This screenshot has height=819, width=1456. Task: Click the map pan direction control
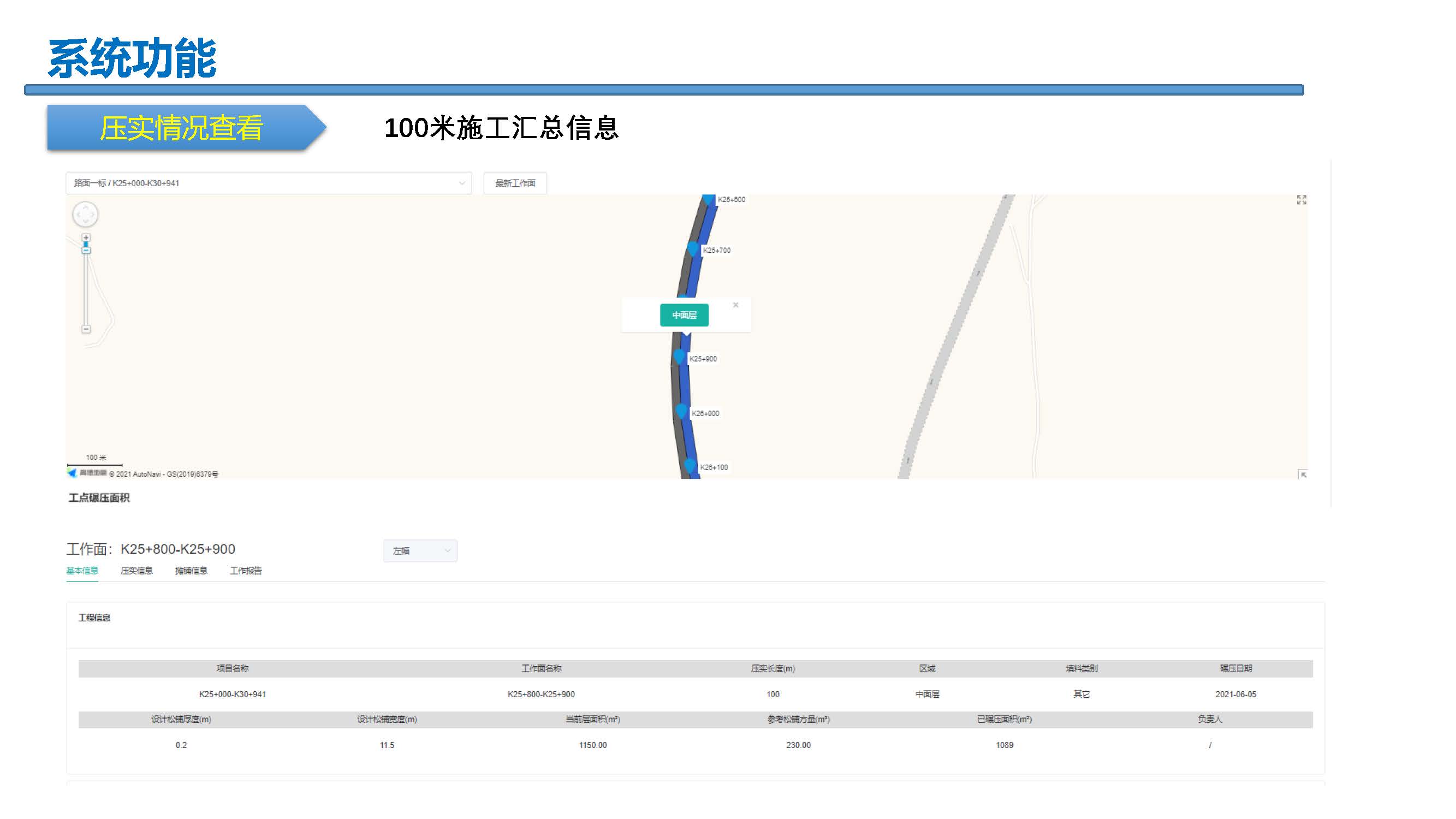pyautogui.click(x=85, y=215)
